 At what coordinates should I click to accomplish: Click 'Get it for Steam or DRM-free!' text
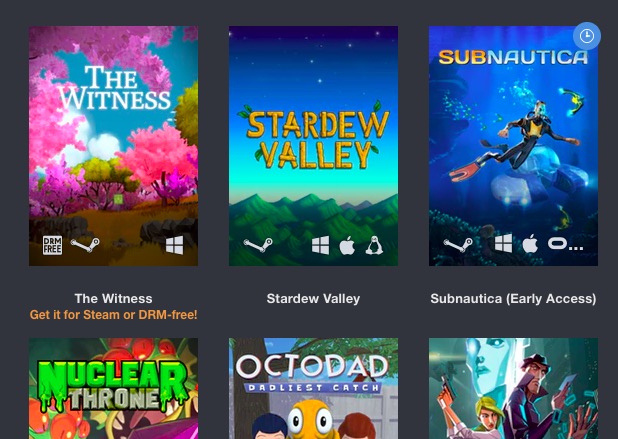(114, 315)
